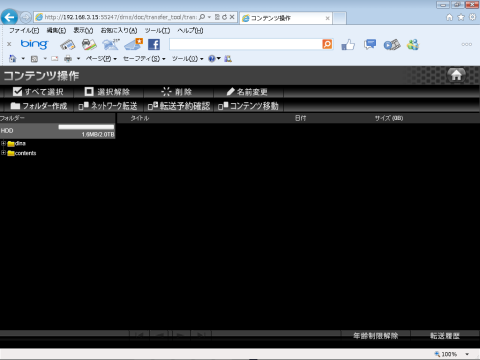Click the Bing toolbar search box
480x360 pixels.
coord(246,44)
